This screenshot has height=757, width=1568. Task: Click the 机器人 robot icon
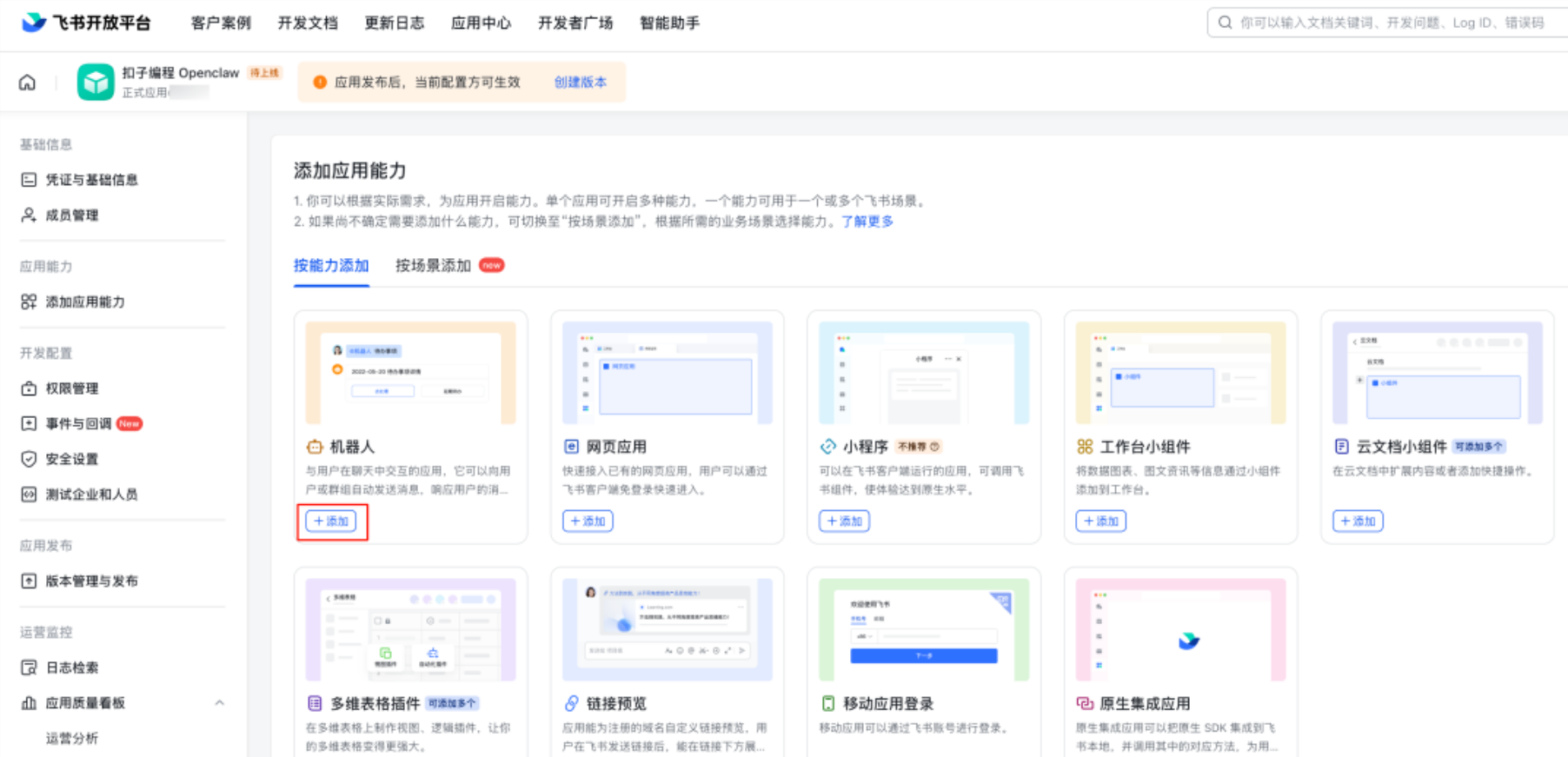(x=315, y=447)
